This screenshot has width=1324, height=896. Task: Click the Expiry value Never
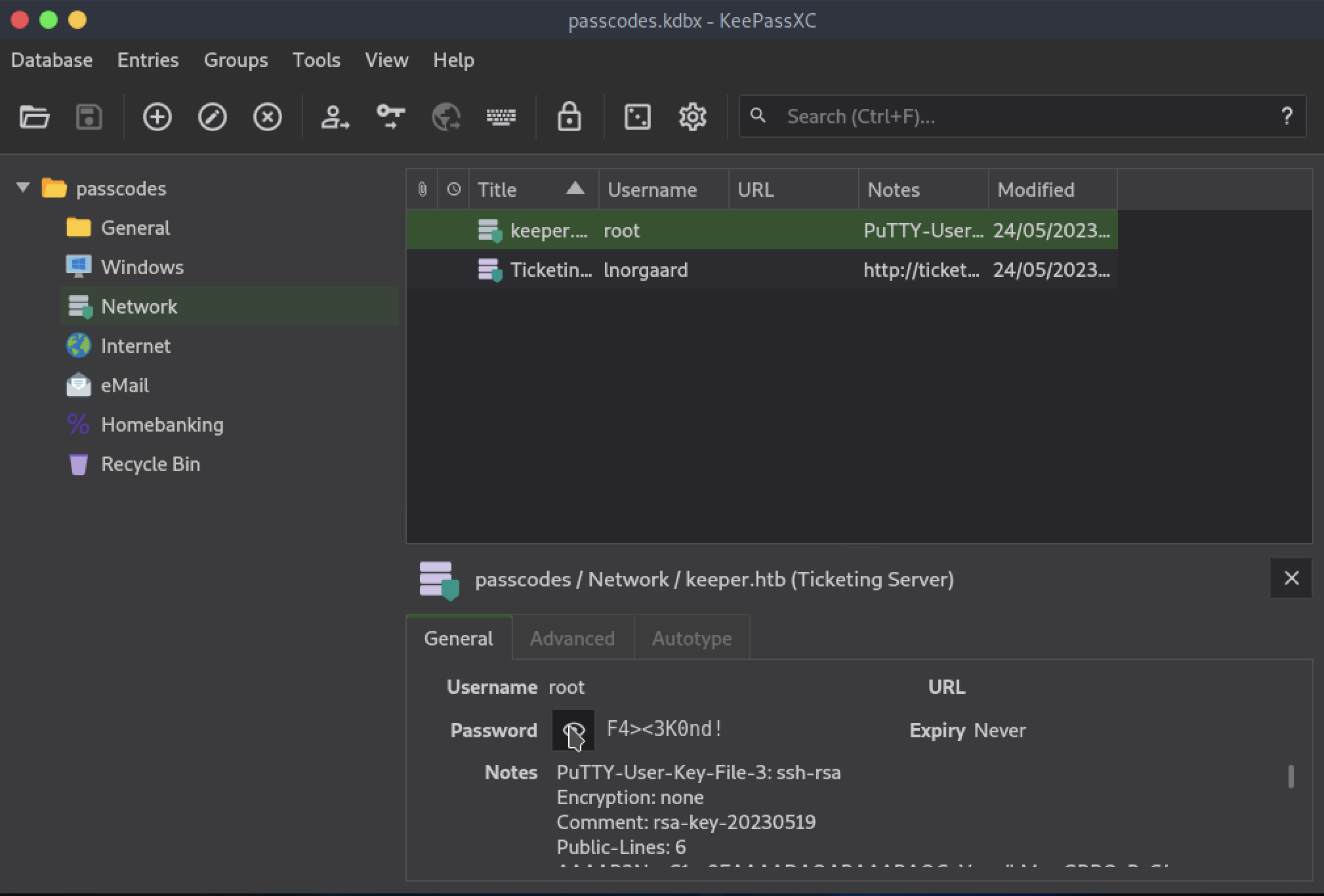coord(1000,731)
